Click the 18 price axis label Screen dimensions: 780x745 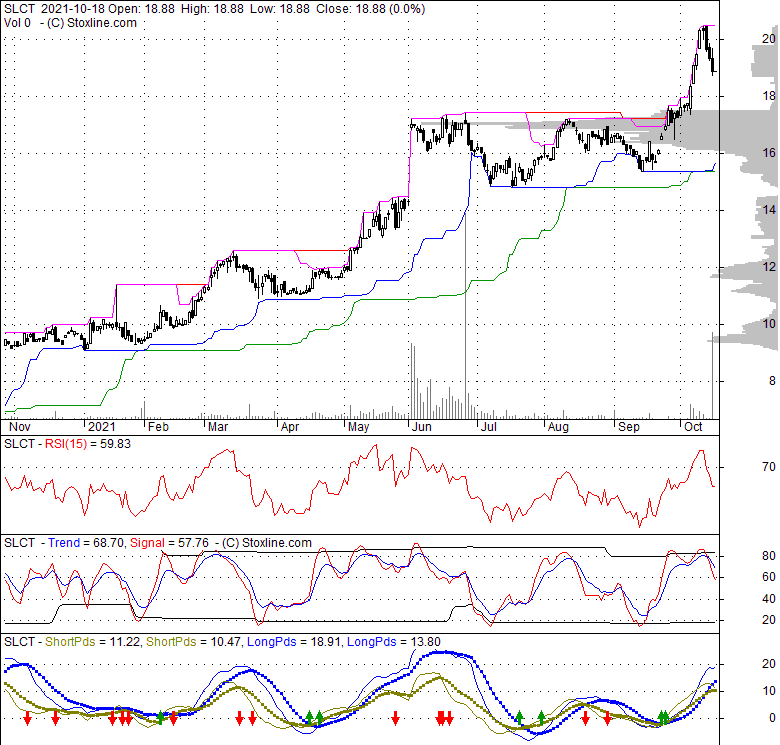click(769, 96)
